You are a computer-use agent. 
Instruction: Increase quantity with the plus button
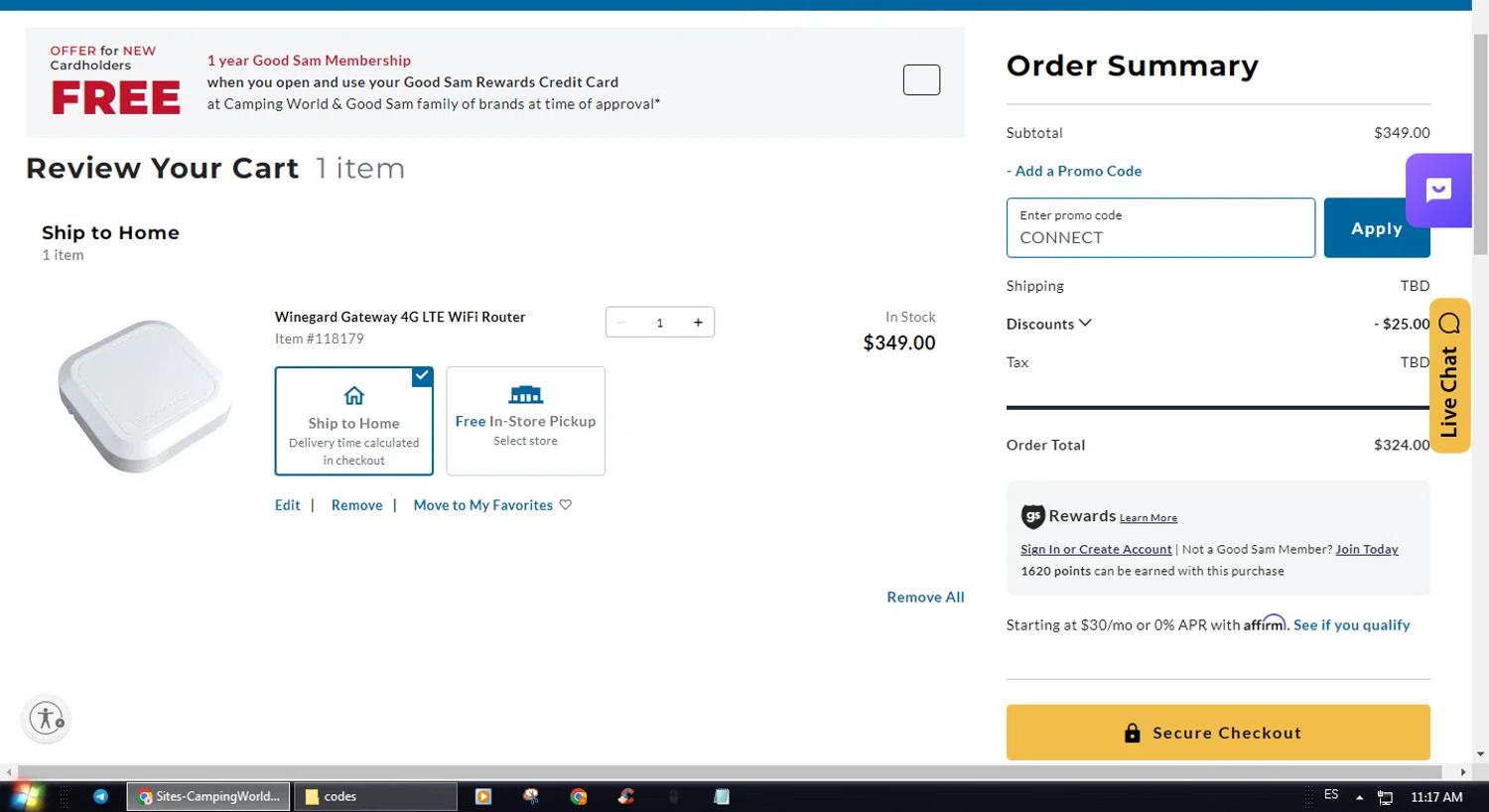click(x=698, y=323)
